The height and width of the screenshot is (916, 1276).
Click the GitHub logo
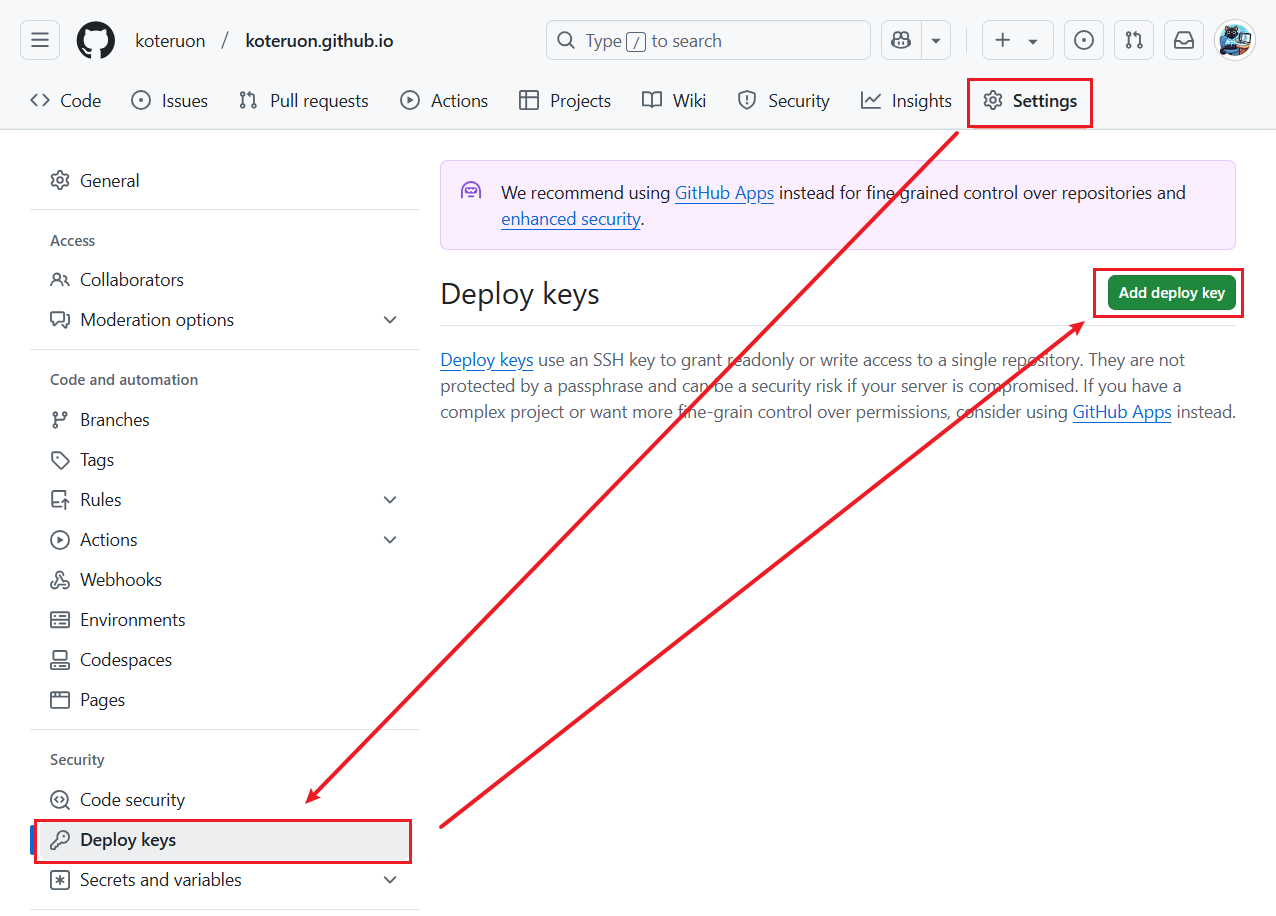97,40
